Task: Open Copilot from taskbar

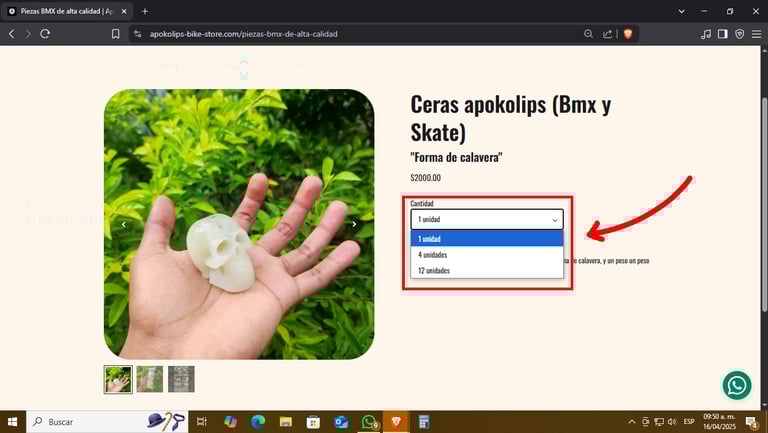Action: 230,422
